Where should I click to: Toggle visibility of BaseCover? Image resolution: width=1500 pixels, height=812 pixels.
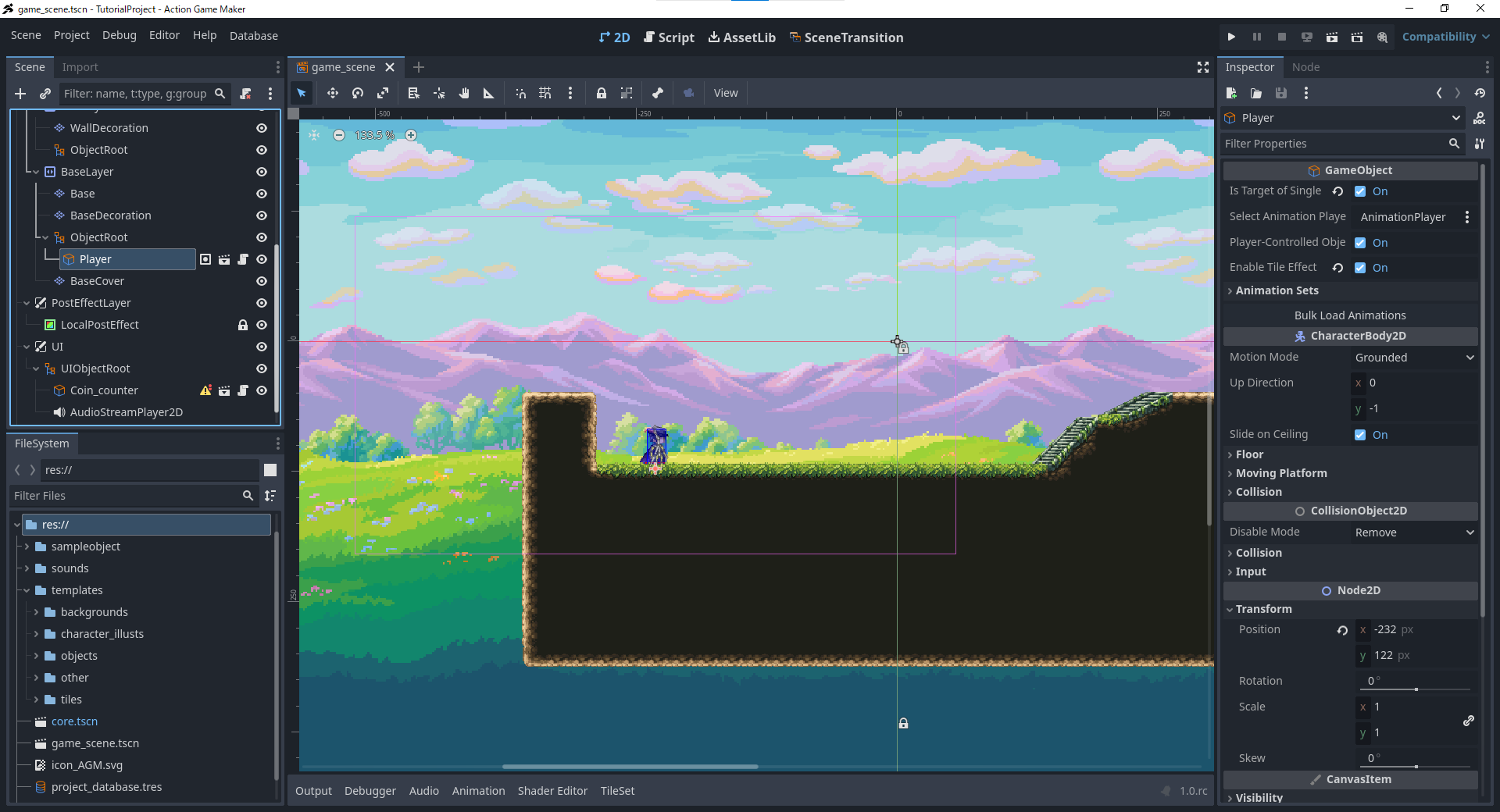[262, 281]
